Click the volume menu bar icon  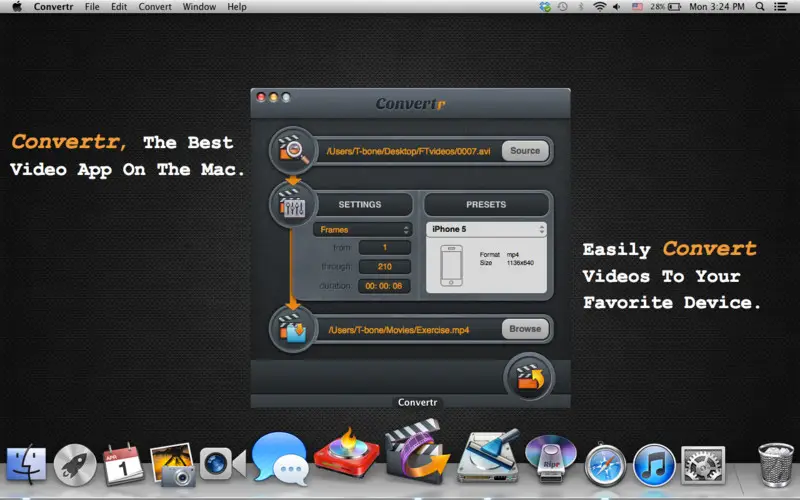click(x=617, y=7)
